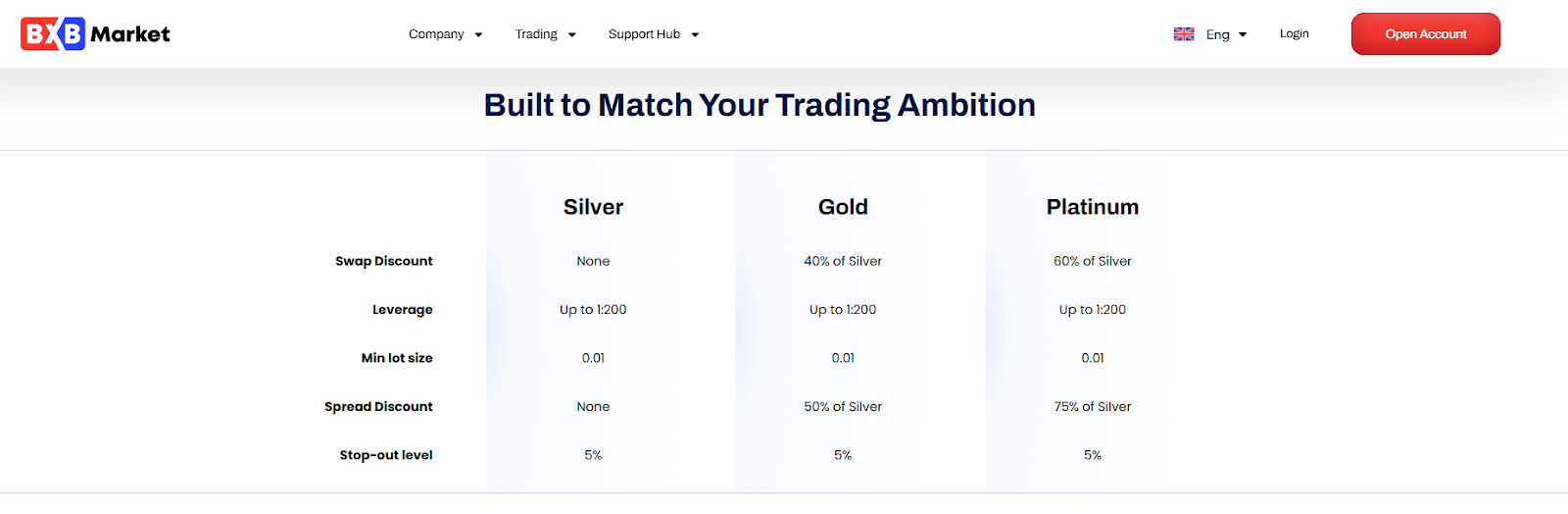Expand the Support Hub dropdown arrow

695,35
